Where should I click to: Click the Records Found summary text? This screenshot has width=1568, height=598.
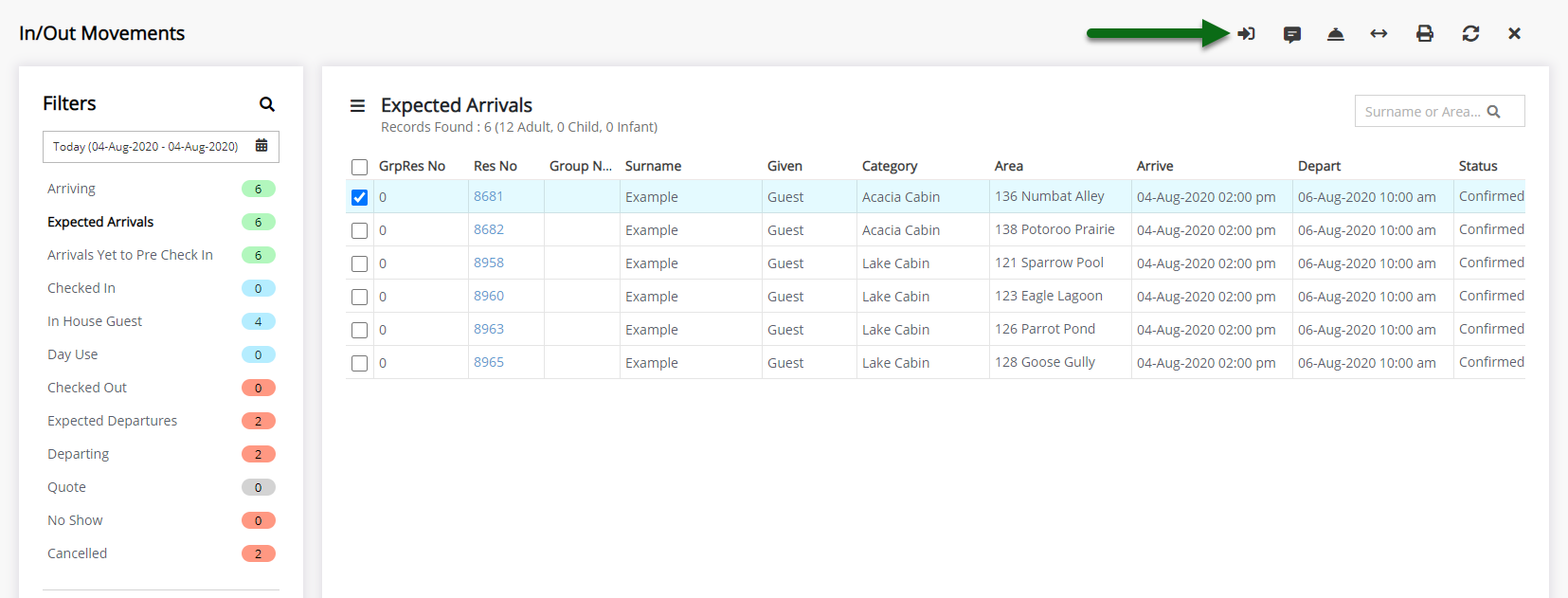point(519,127)
